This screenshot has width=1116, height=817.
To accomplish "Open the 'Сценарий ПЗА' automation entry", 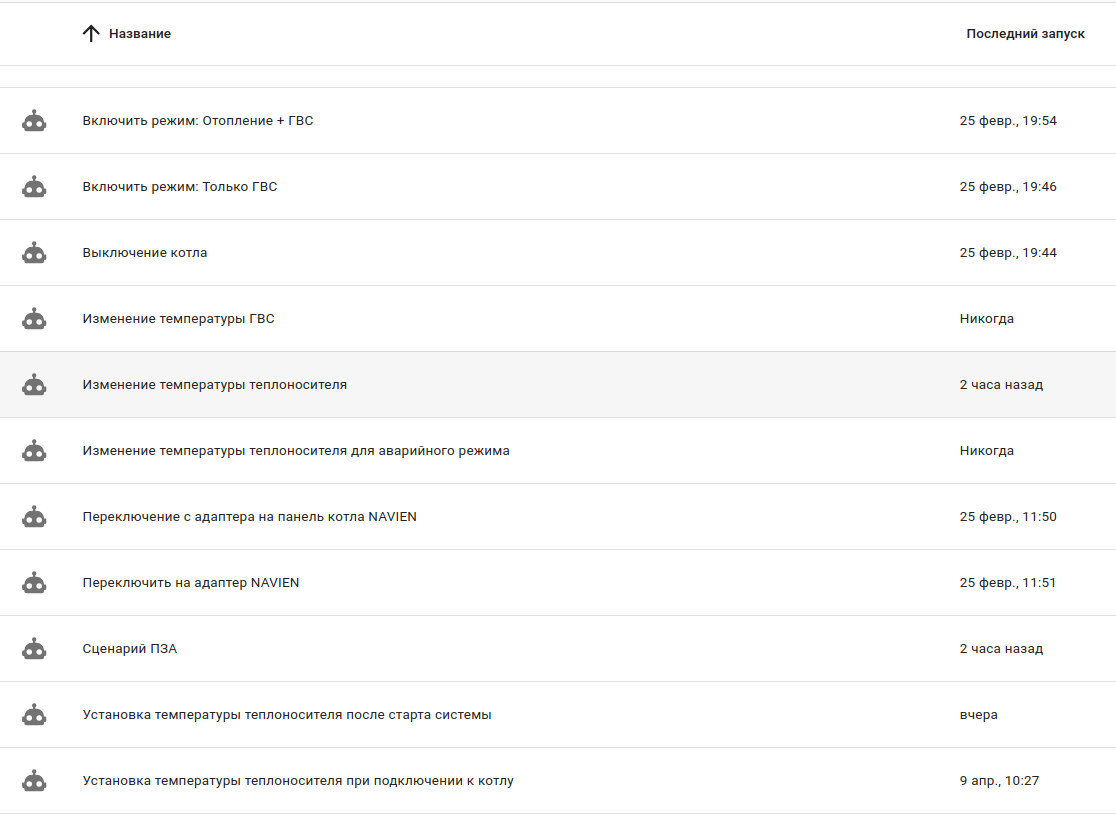I will click(x=130, y=649).
